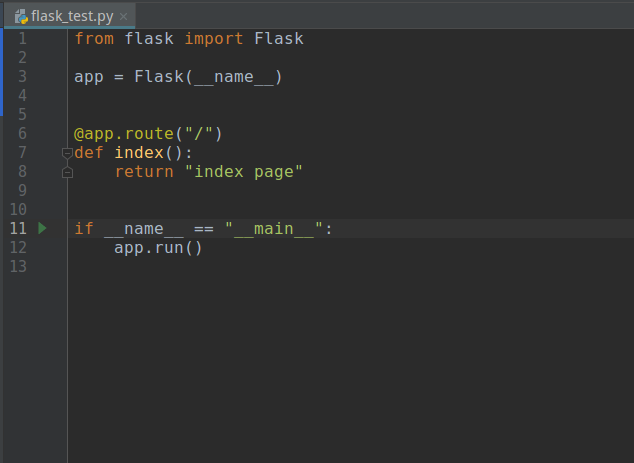Click the "__main__" string on line 11
Screen dimensions: 634x463
[x=274, y=229]
